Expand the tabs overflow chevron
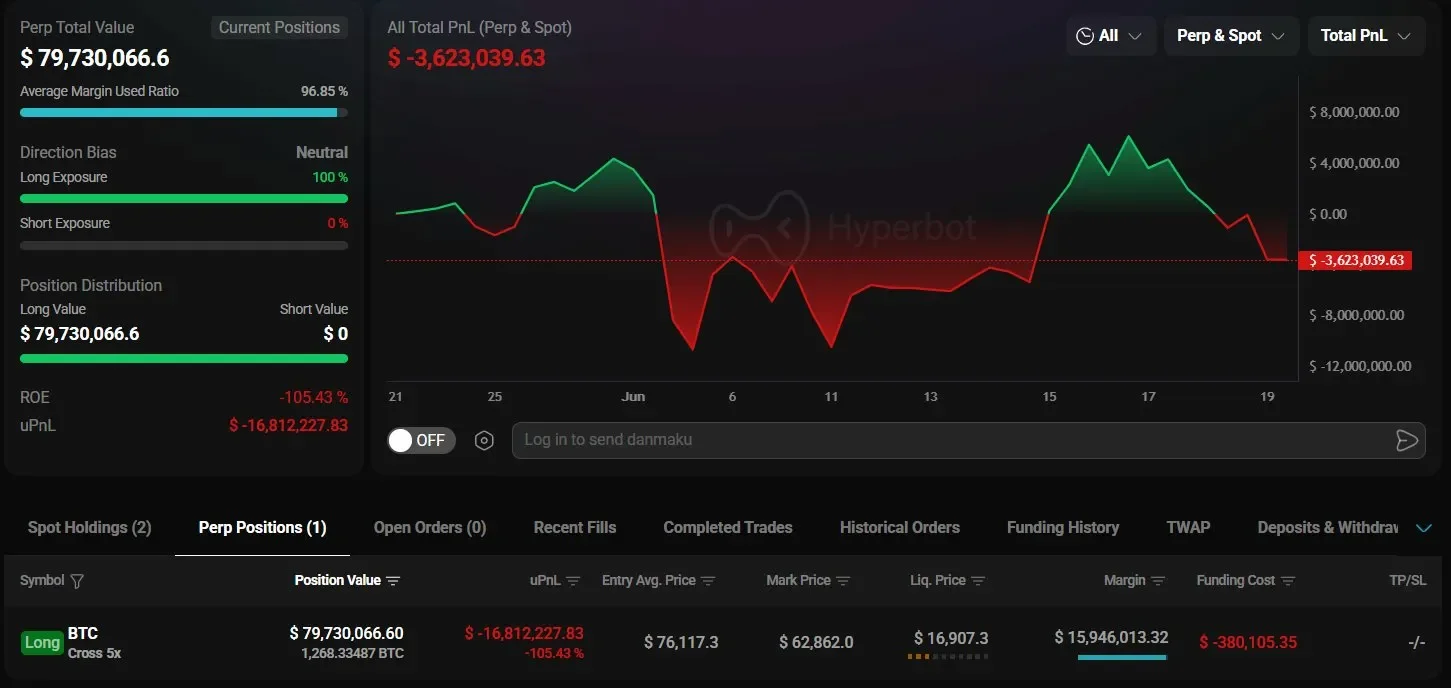This screenshot has width=1451, height=688. tap(1424, 528)
